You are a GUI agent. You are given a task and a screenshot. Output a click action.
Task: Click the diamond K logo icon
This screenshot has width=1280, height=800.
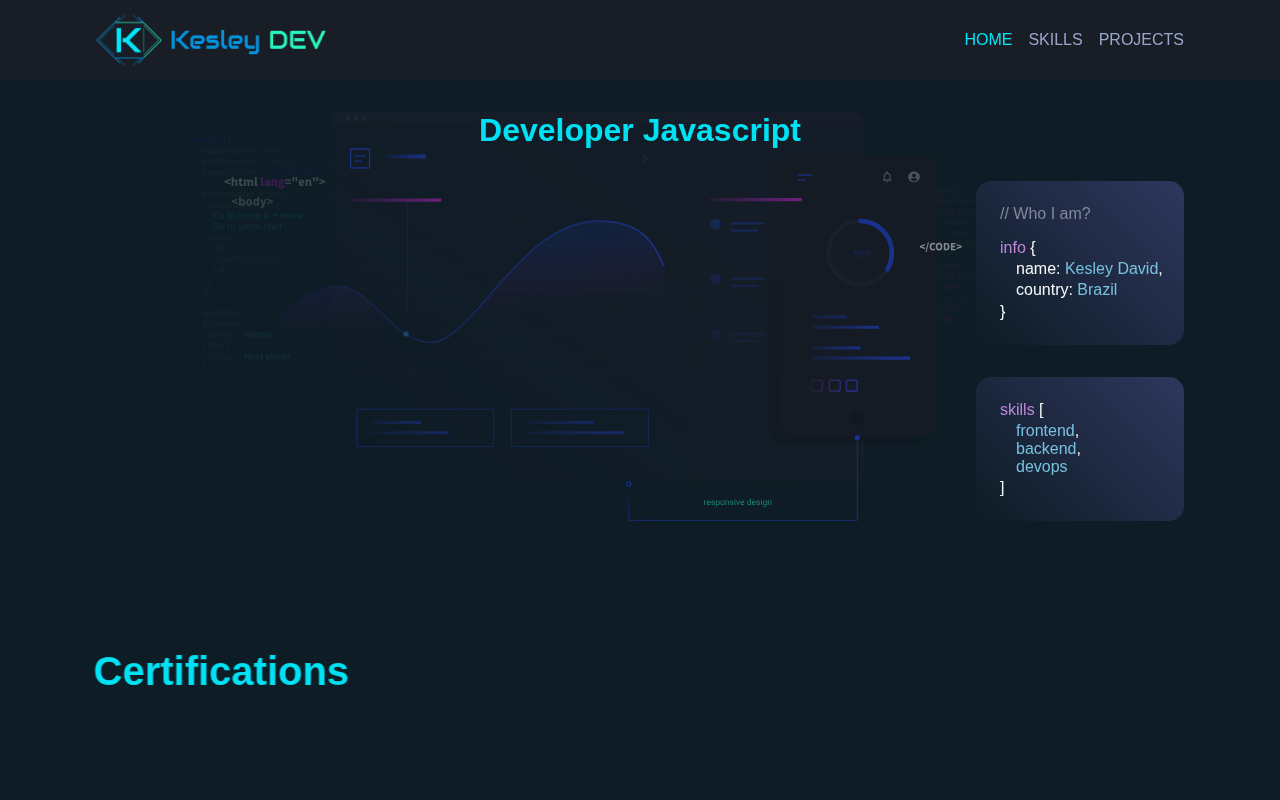[129, 40]
